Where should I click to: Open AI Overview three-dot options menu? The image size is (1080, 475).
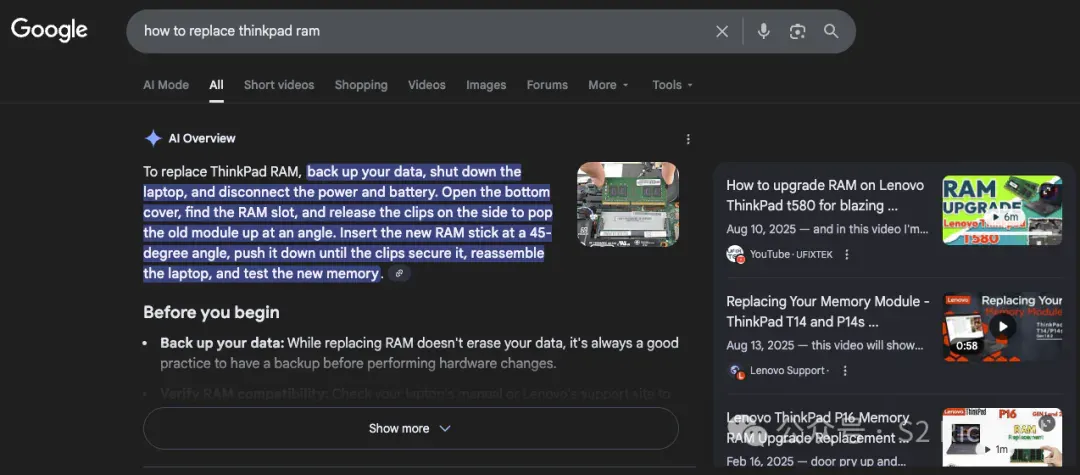pos(687,139)
